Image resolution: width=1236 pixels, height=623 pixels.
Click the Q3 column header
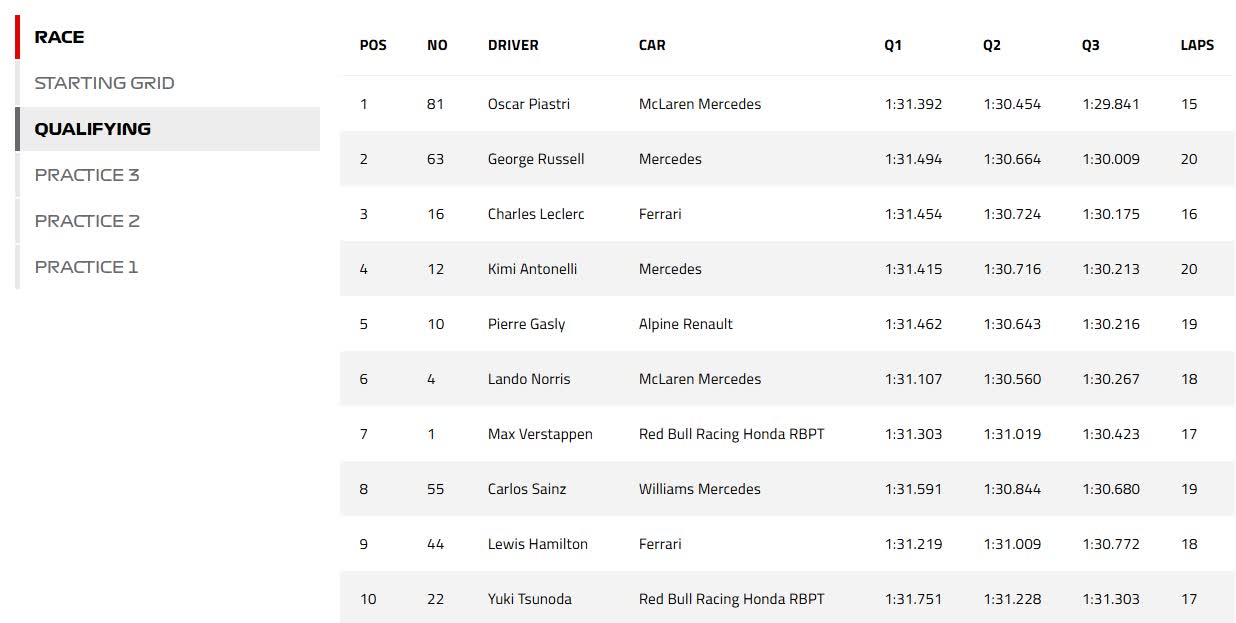coord(1090,45)
